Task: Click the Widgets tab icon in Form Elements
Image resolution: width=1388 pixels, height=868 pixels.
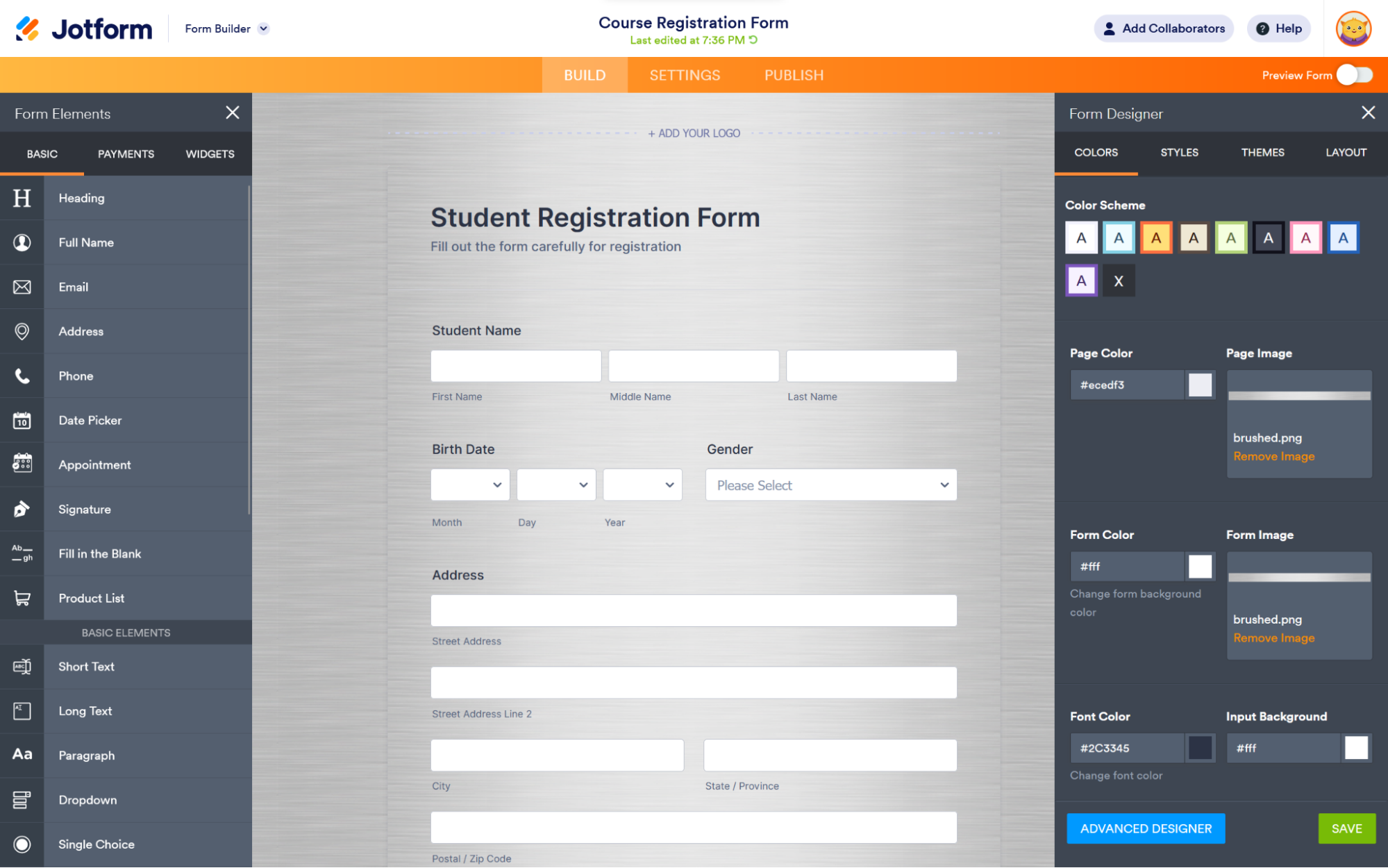Action: click(211, 153)
